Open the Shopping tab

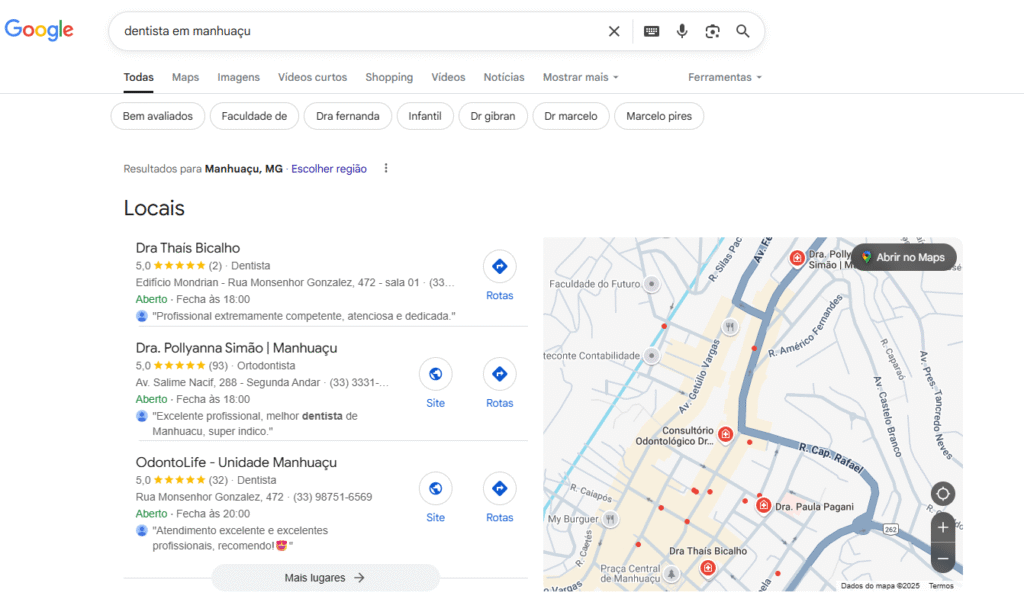(x=389, y=77)
